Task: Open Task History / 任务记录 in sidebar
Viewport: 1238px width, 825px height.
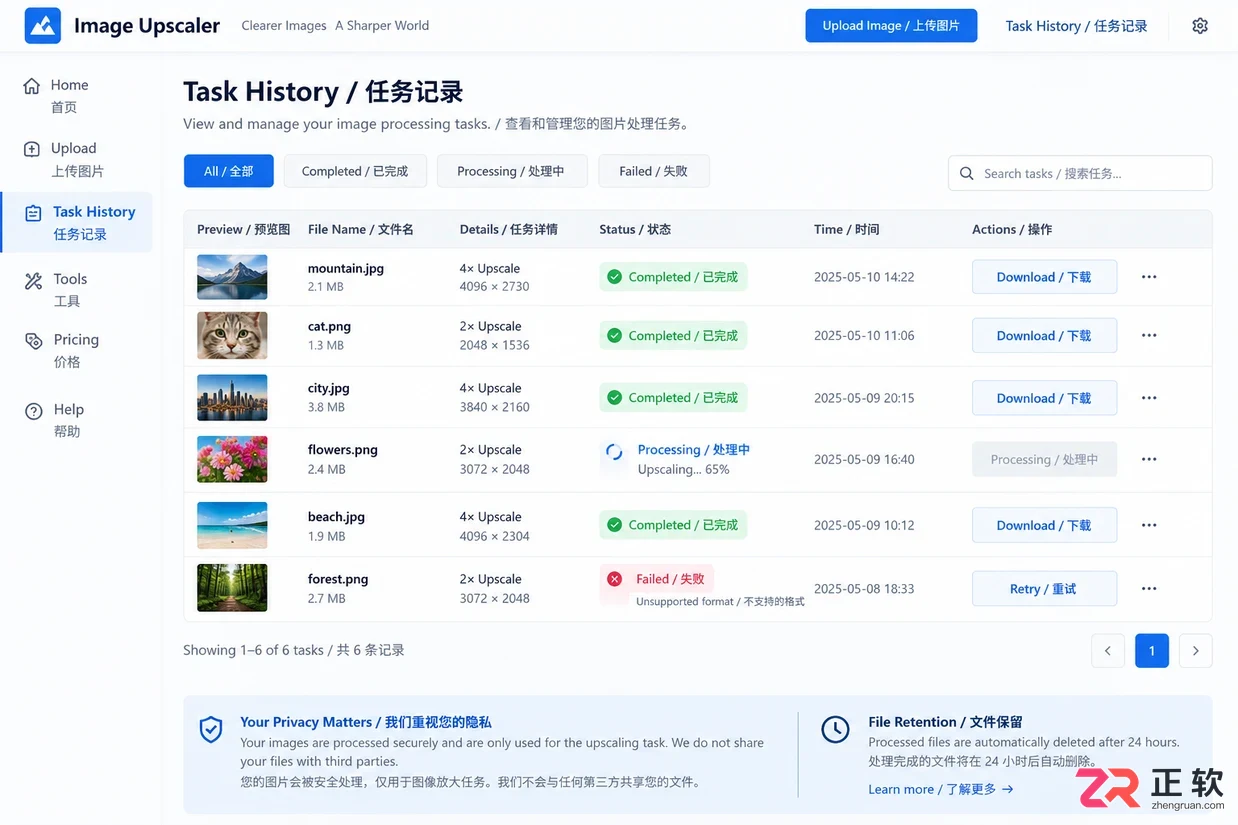Action: click(78, 222)
